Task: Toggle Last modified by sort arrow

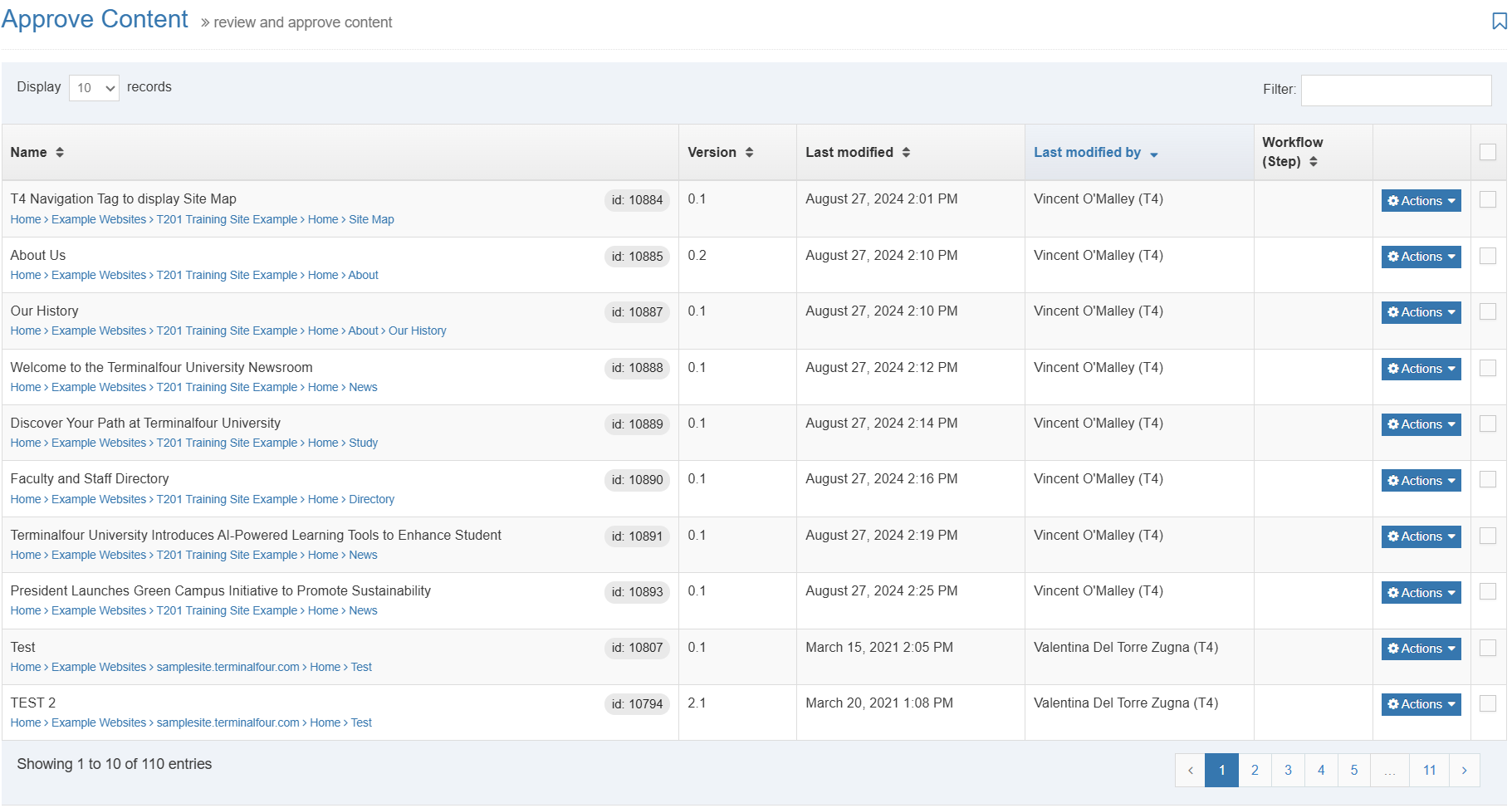Action: click(x=1153, y=154)
